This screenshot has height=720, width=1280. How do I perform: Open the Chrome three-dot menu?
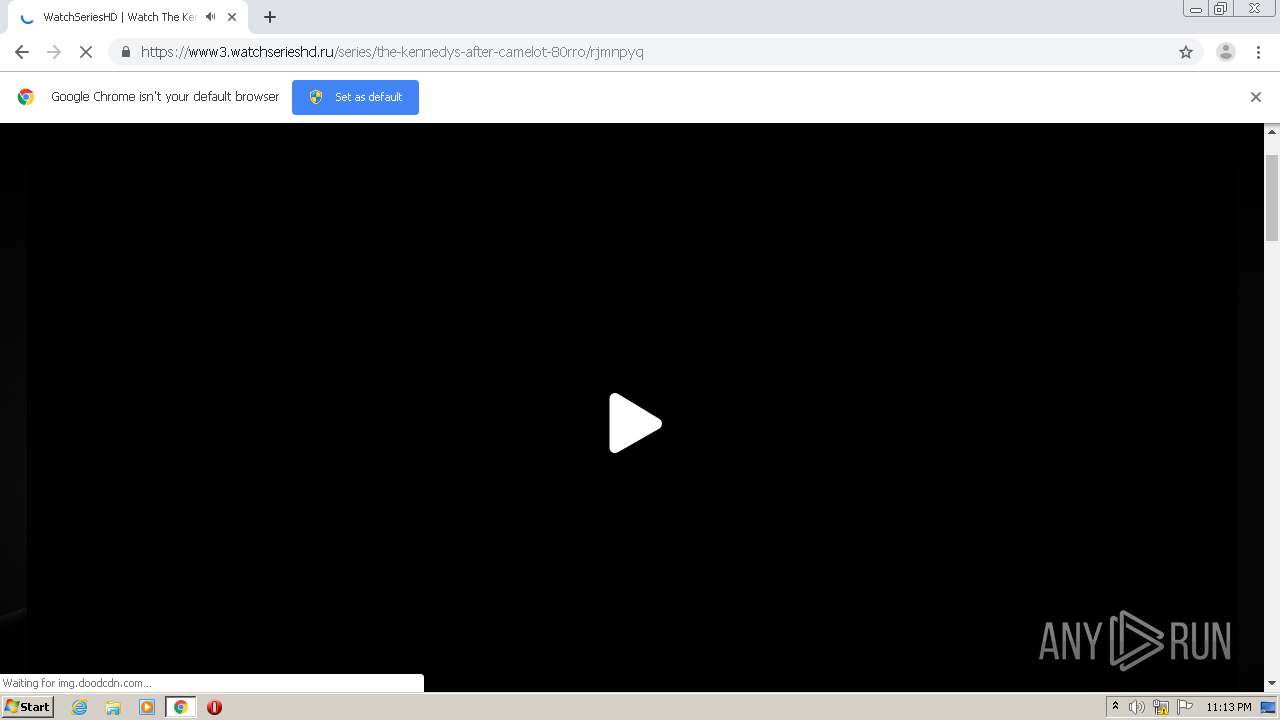pos(1258,52)
